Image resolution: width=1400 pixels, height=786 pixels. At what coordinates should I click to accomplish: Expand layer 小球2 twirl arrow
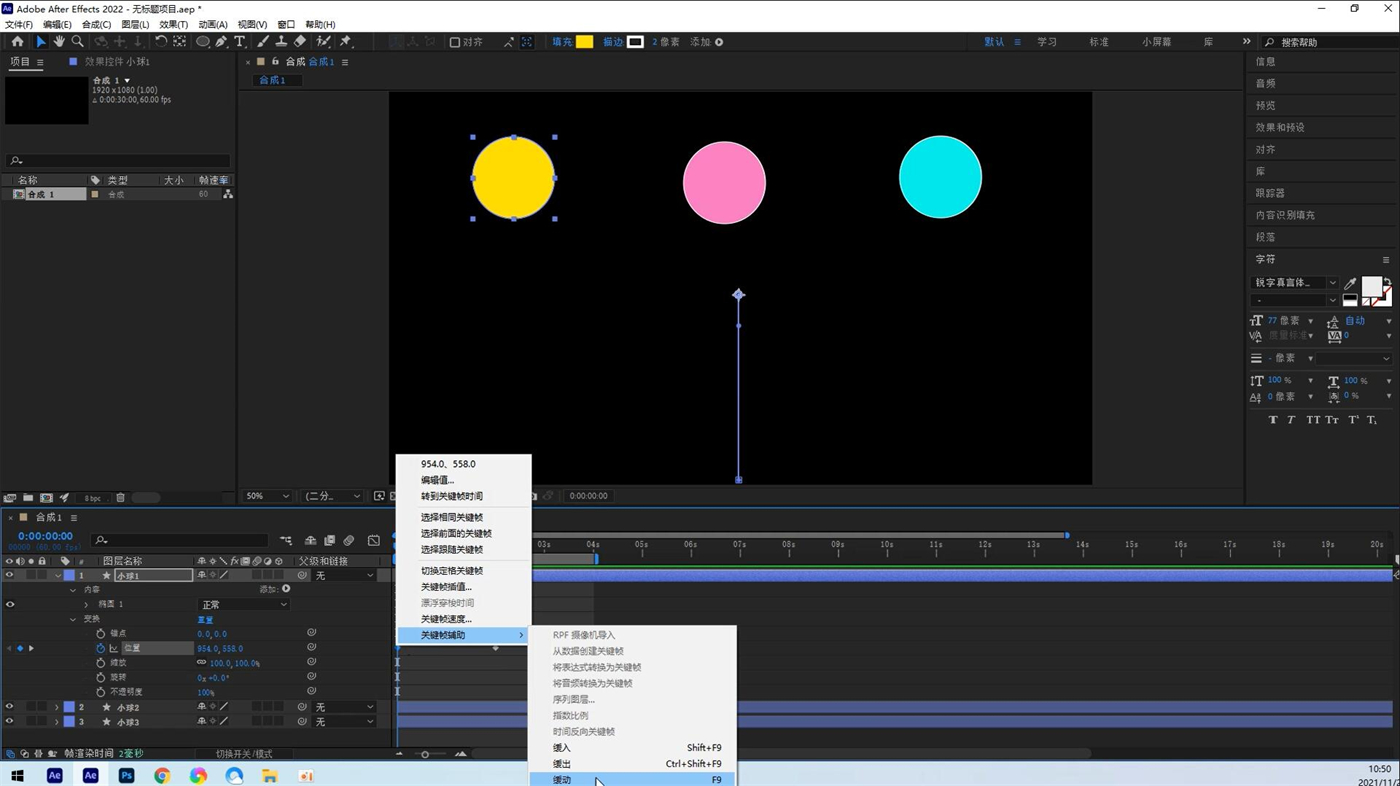(57, 707)
